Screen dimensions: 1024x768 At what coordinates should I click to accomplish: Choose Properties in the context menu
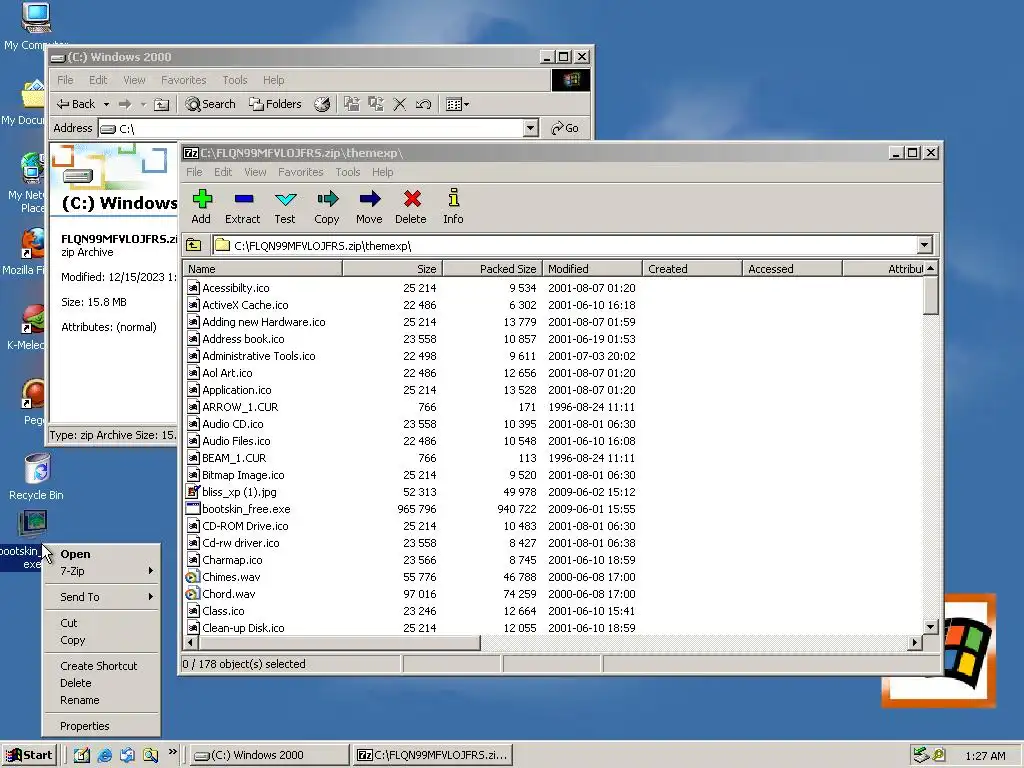click(x=101, y=726)
